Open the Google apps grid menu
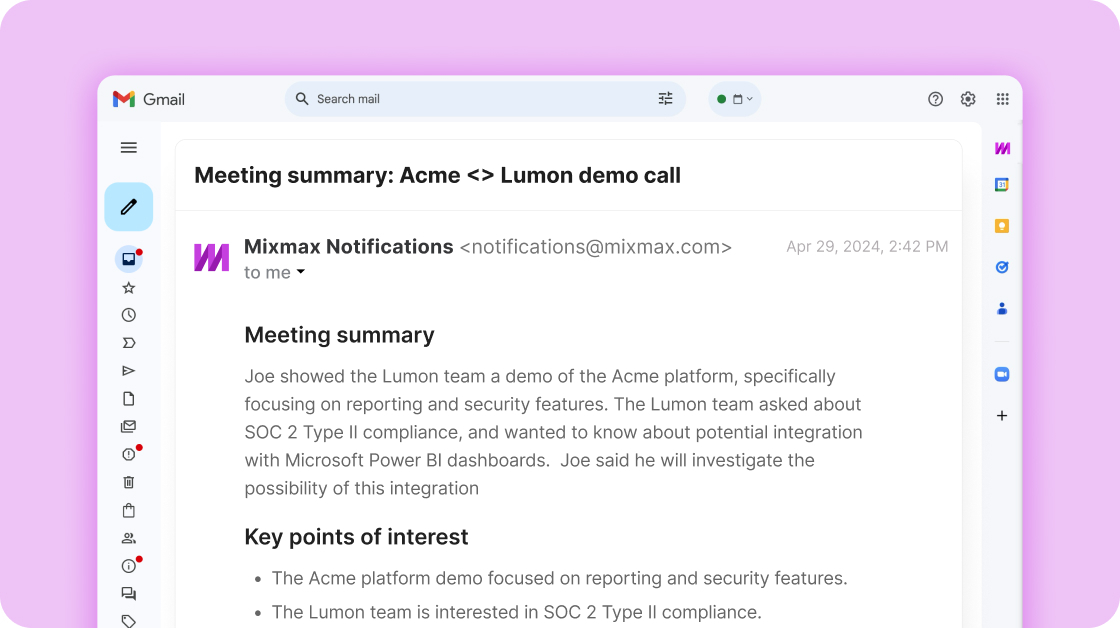 pos(1002,99)
